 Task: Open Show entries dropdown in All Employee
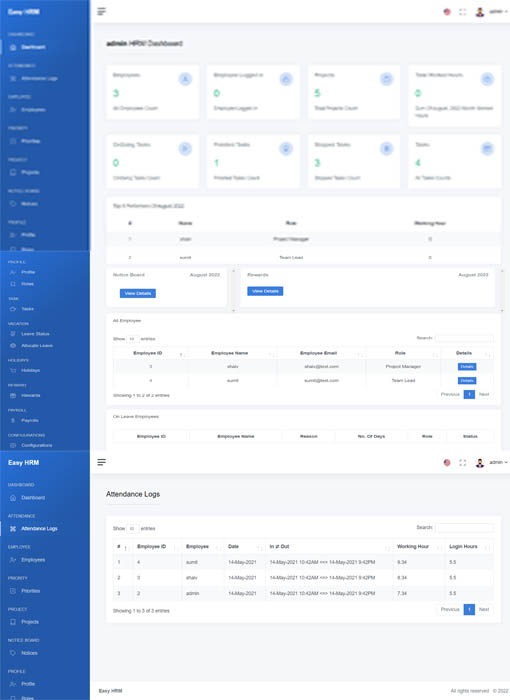[x=133, y=339]
